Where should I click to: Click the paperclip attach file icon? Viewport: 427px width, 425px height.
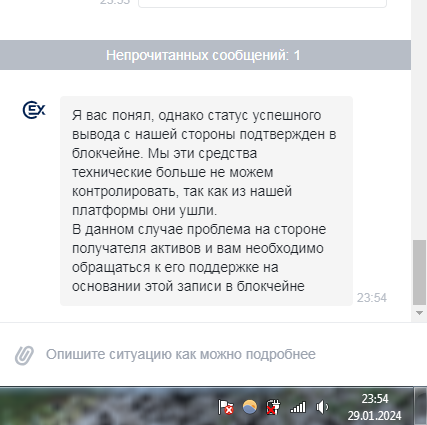click(x=24, y=355)
